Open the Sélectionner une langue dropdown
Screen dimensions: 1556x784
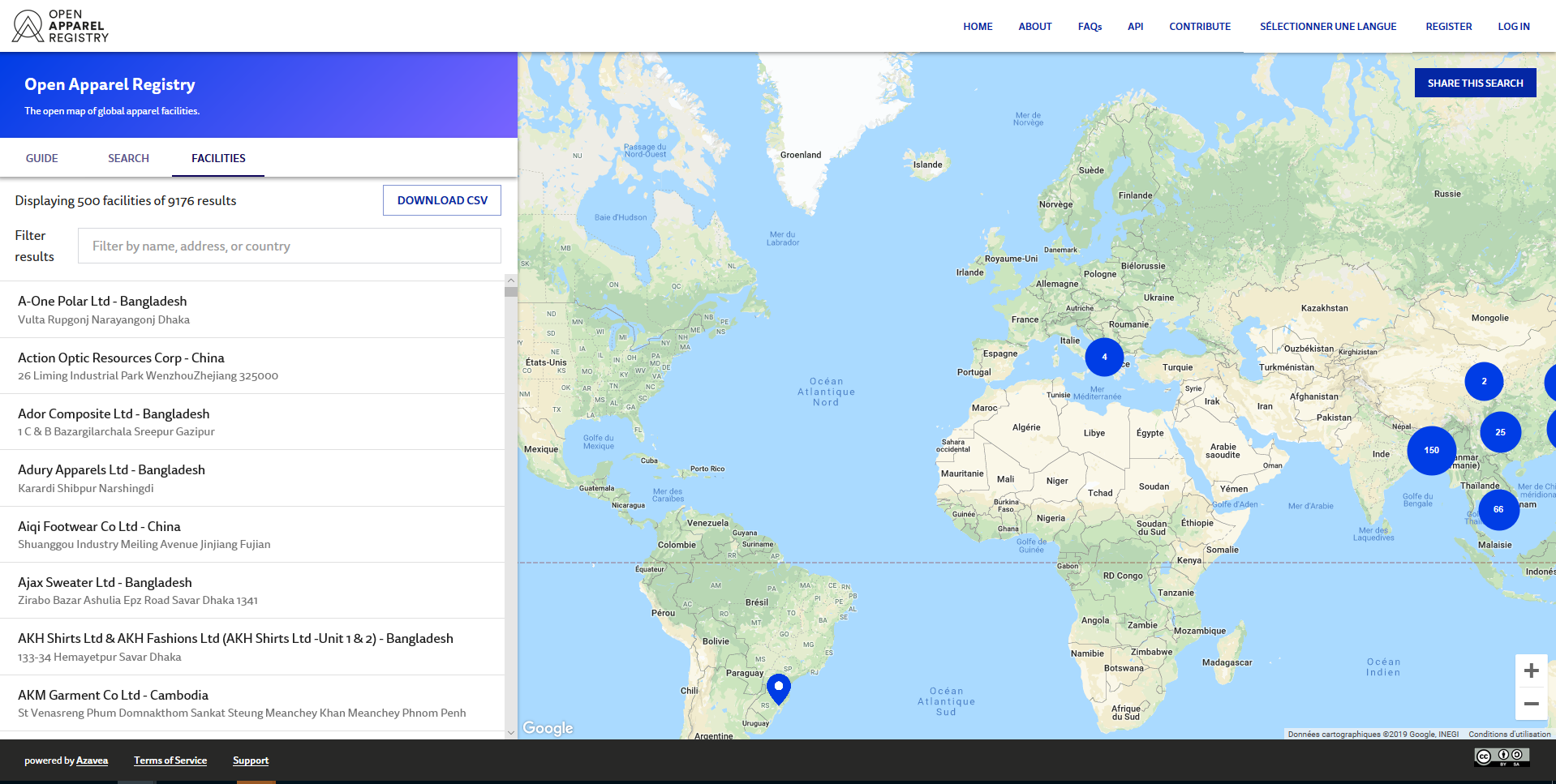1327,26
